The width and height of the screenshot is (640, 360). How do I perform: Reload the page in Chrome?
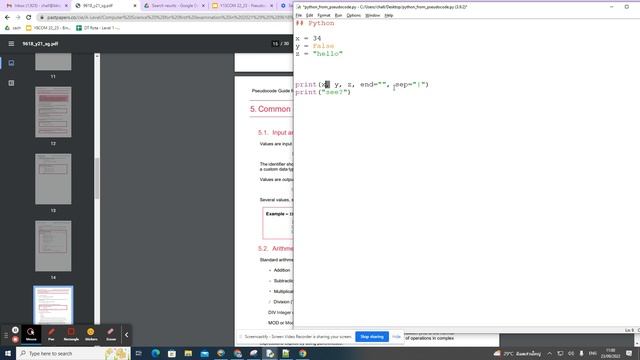click(x=29, y=18)
